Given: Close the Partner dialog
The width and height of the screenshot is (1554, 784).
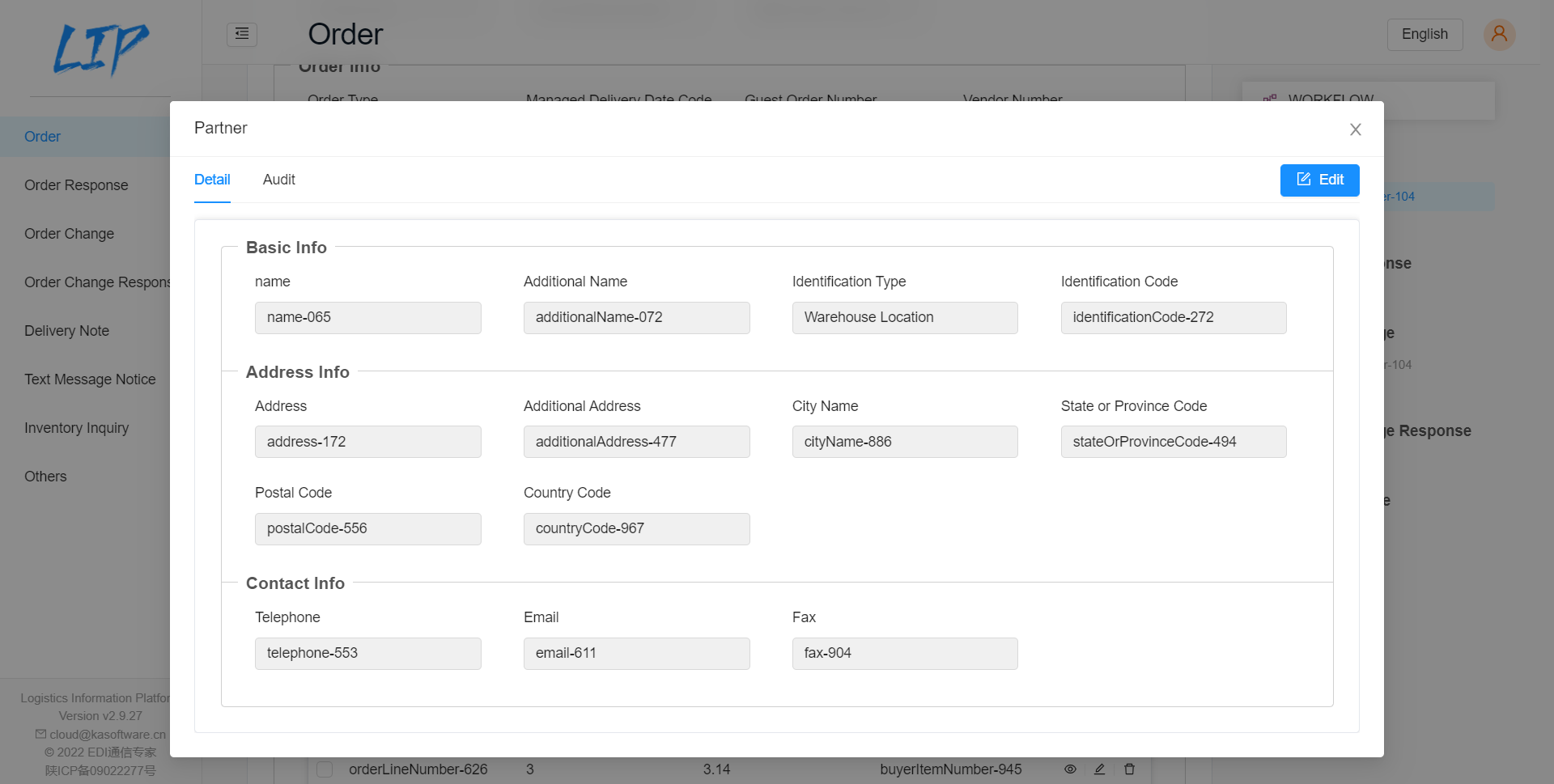Looking at the screenshot, I should coord(1355,129).
